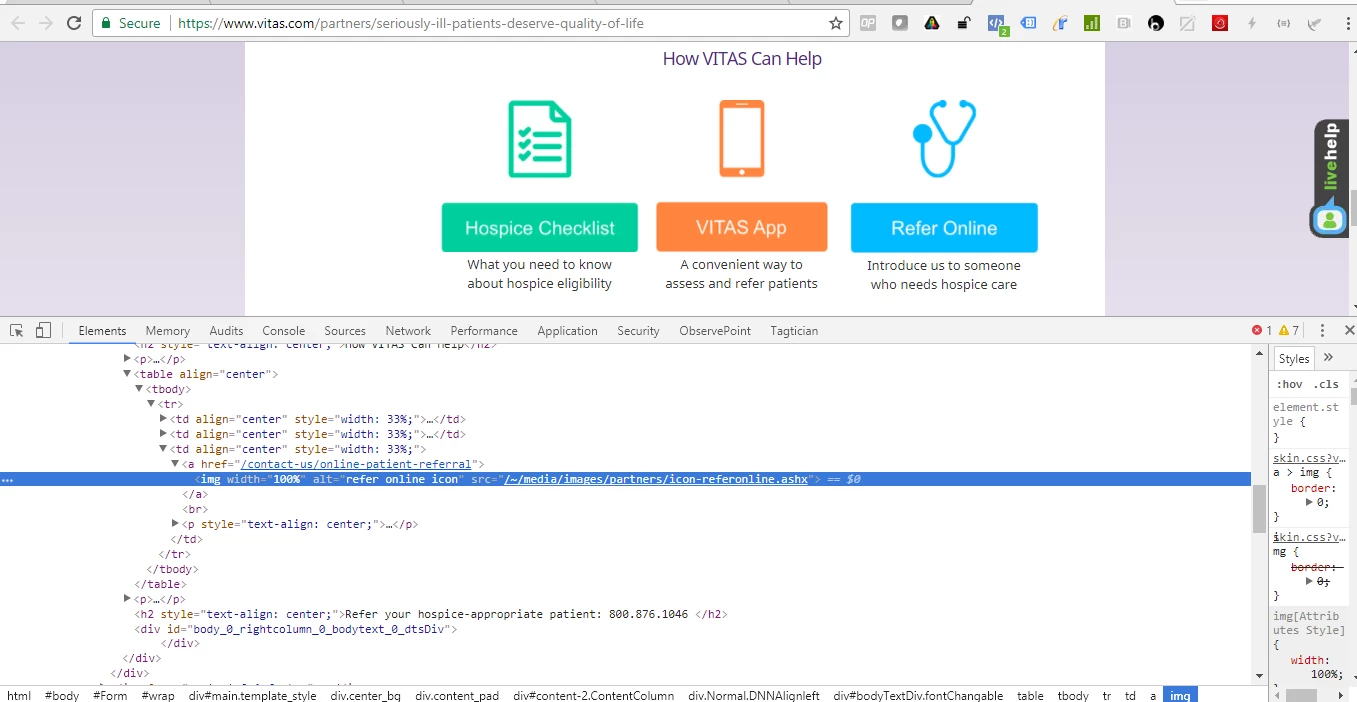Image resolution: width=1357 pixels, height=702 pixels.
Task: Open the Performance tab
Action: 484,331
